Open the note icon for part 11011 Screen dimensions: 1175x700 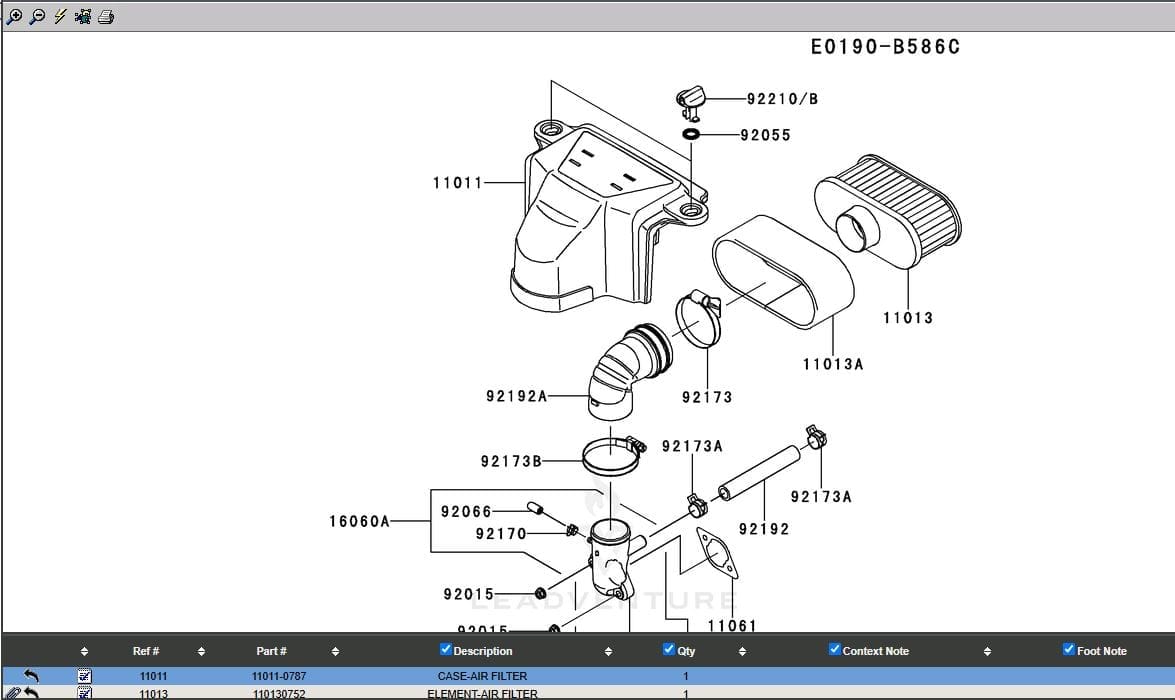[85, 677]
